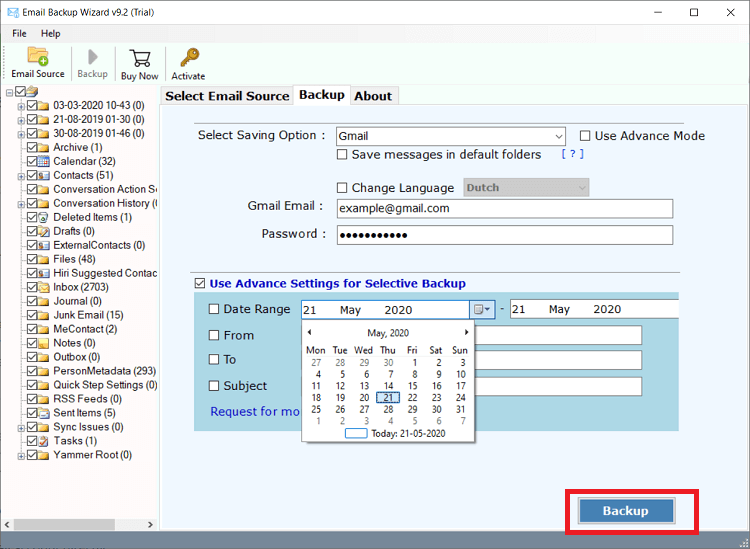The image size is (750, 549).
Task: Expand the 03-03-2020 10-43 folder
Action: (21, 106)
